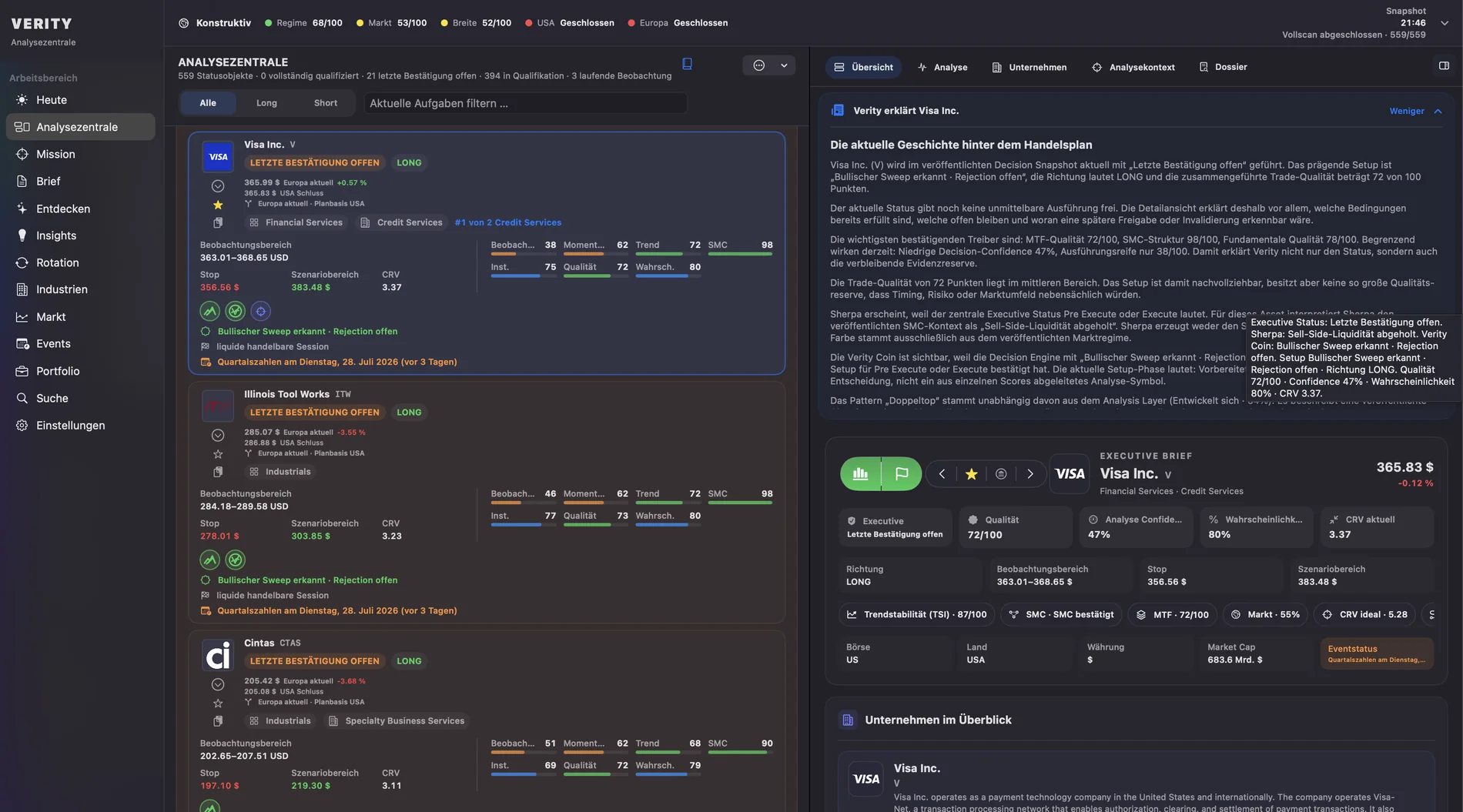Toggle the yellow favorite star on Visa card
Screen dimensions: 1463x812
point(218,205)
